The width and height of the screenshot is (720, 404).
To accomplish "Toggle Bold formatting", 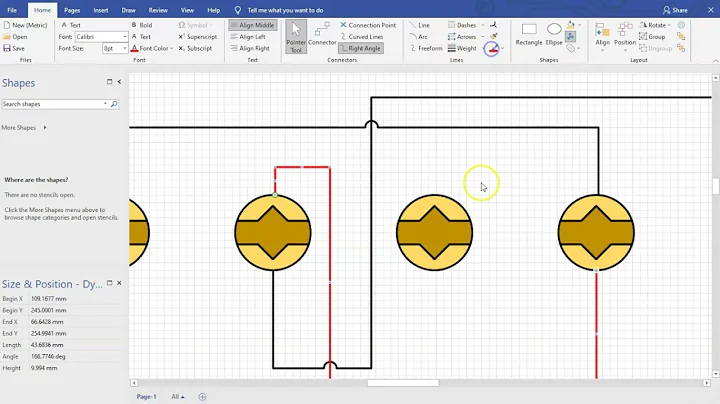I will coord(141,25).
